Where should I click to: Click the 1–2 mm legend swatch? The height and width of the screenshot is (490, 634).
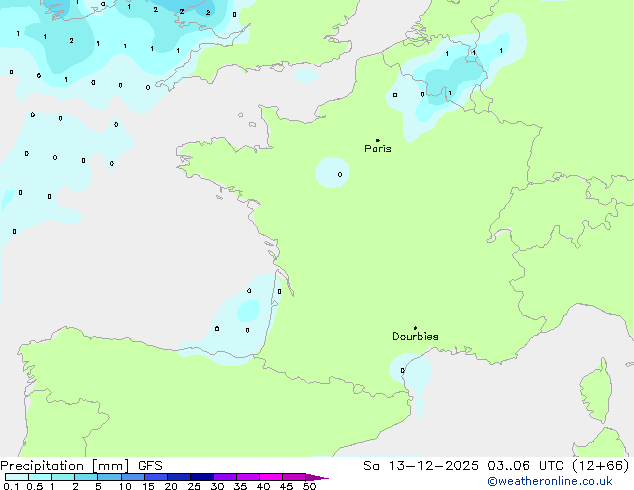63,477
